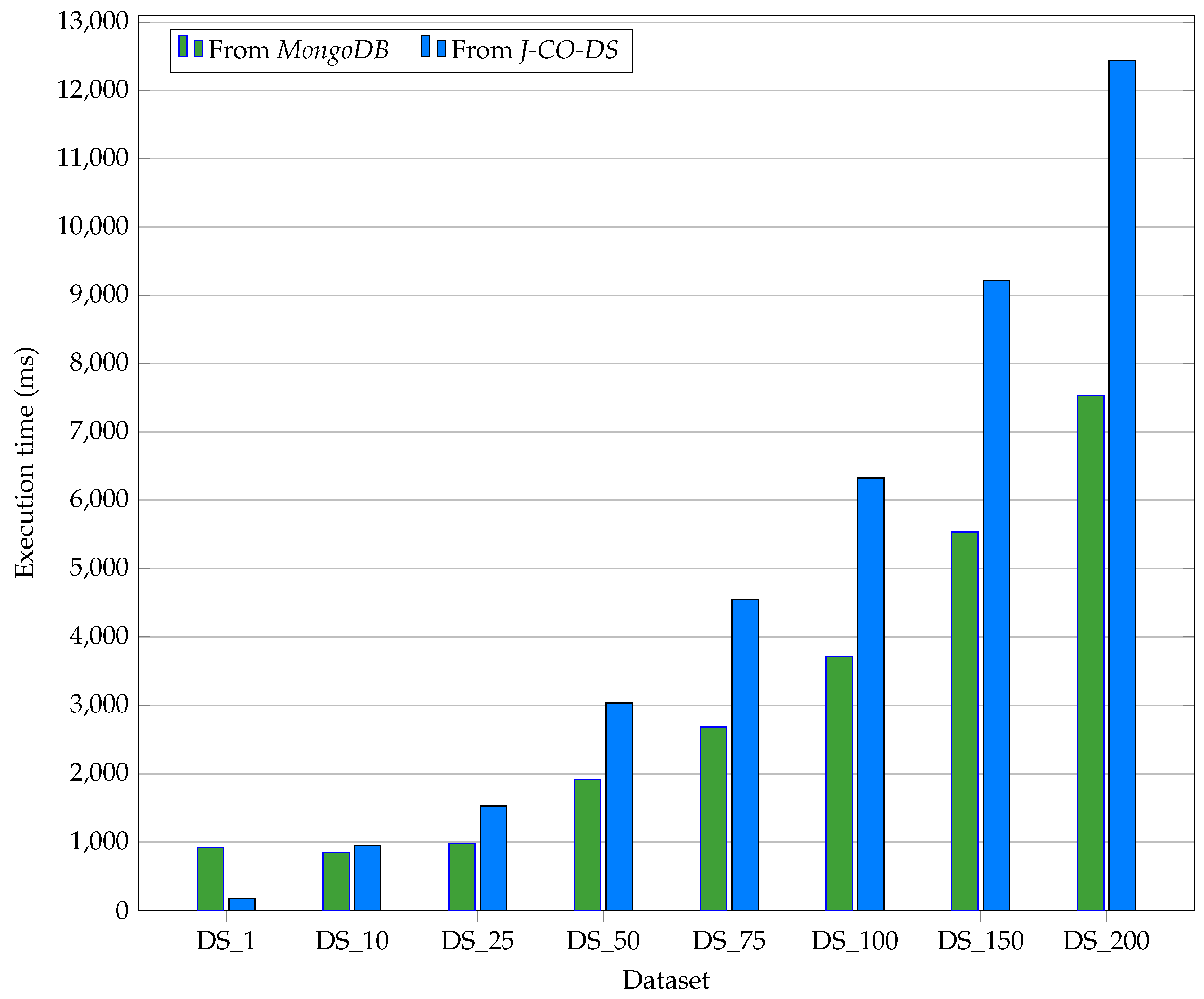Select the green bar for DS_1
Viewport: 1204px width, 999px height.
click(210, 879)
